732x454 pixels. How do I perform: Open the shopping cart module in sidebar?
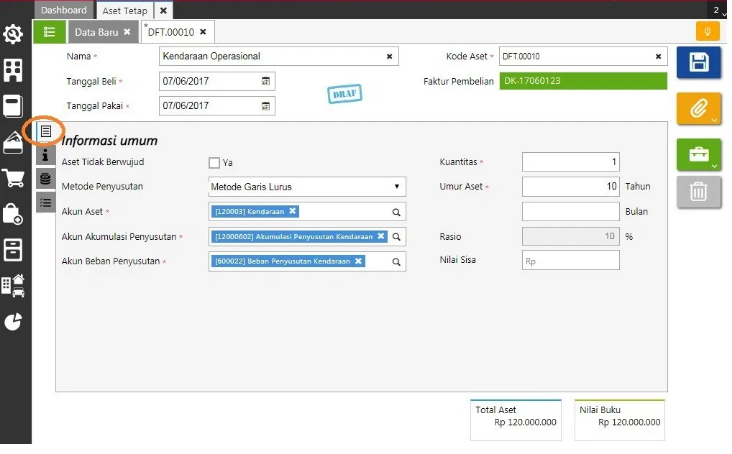click(x=13, y=178)
